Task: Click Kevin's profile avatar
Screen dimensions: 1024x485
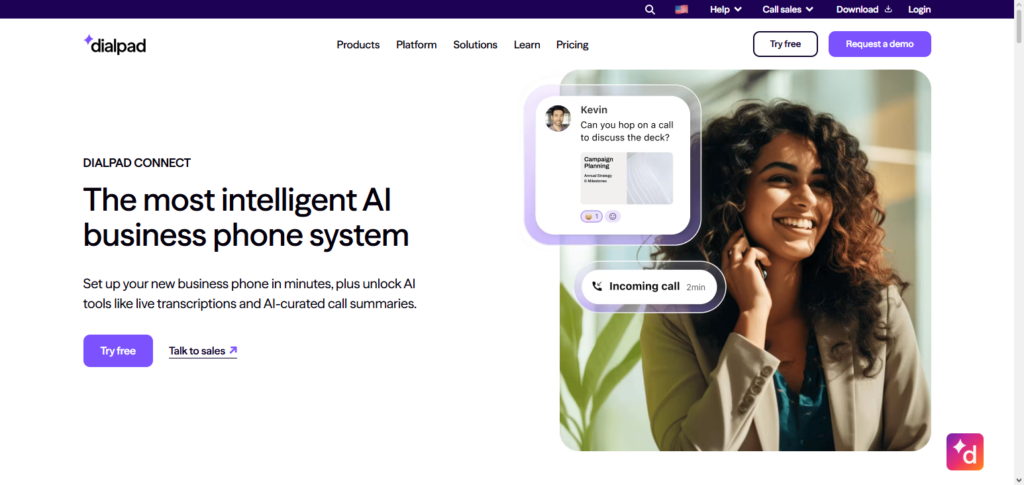Action: coord(558,118)
